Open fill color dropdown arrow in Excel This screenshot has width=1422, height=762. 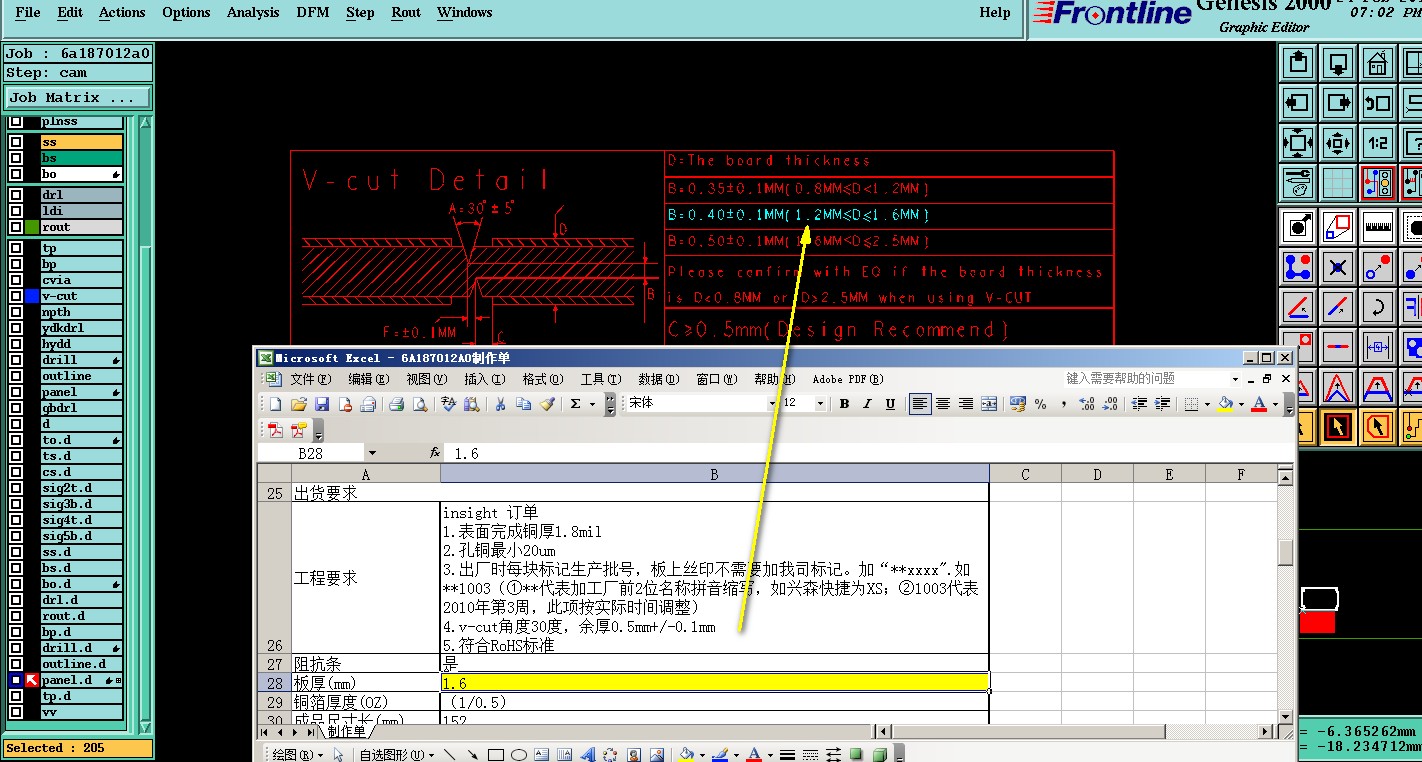click(1240, 404)
